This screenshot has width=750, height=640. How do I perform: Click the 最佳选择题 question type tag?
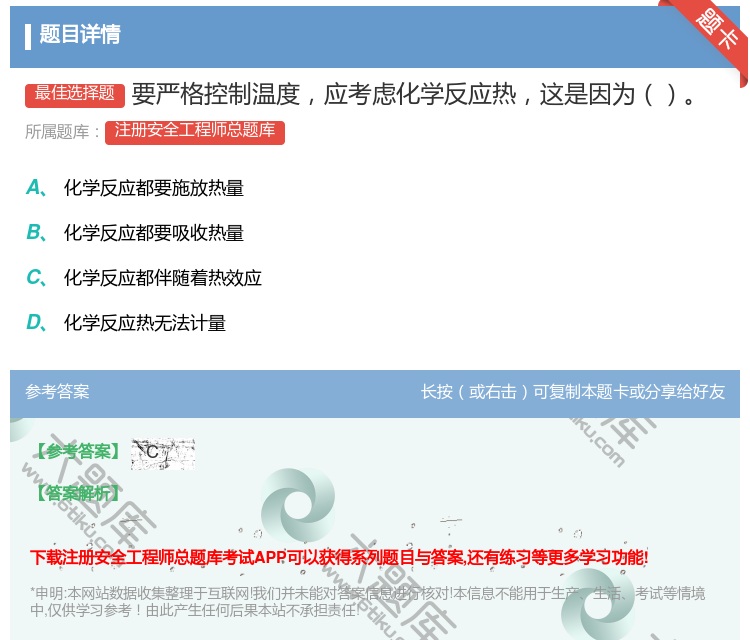coord(75,95)
